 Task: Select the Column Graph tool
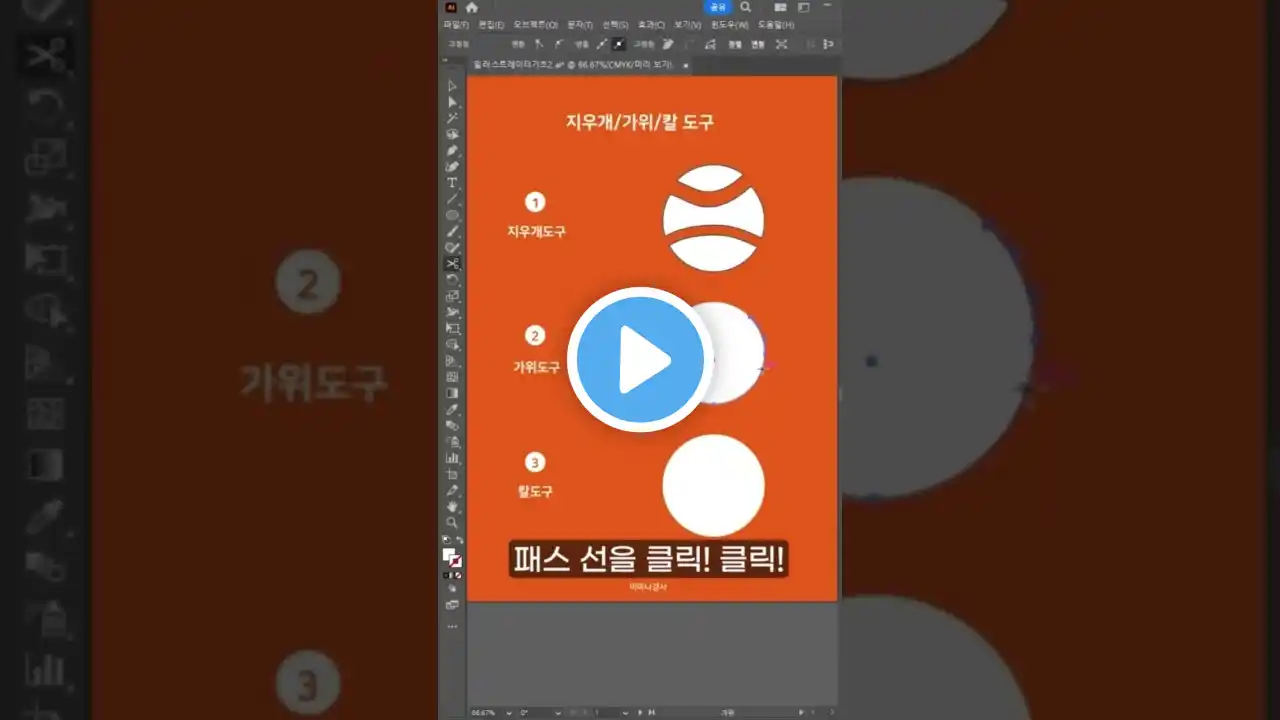click(453, 457)
